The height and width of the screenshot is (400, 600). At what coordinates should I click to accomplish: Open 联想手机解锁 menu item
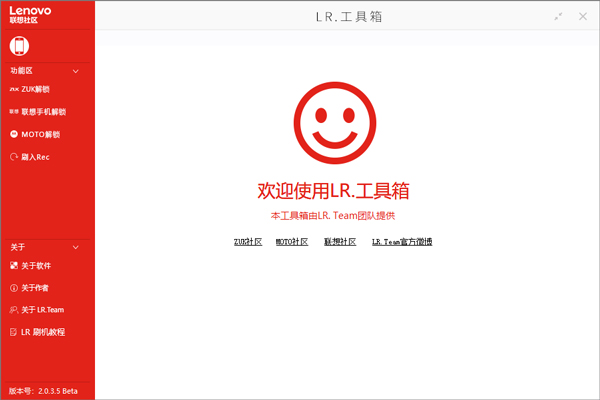point(38,112)
